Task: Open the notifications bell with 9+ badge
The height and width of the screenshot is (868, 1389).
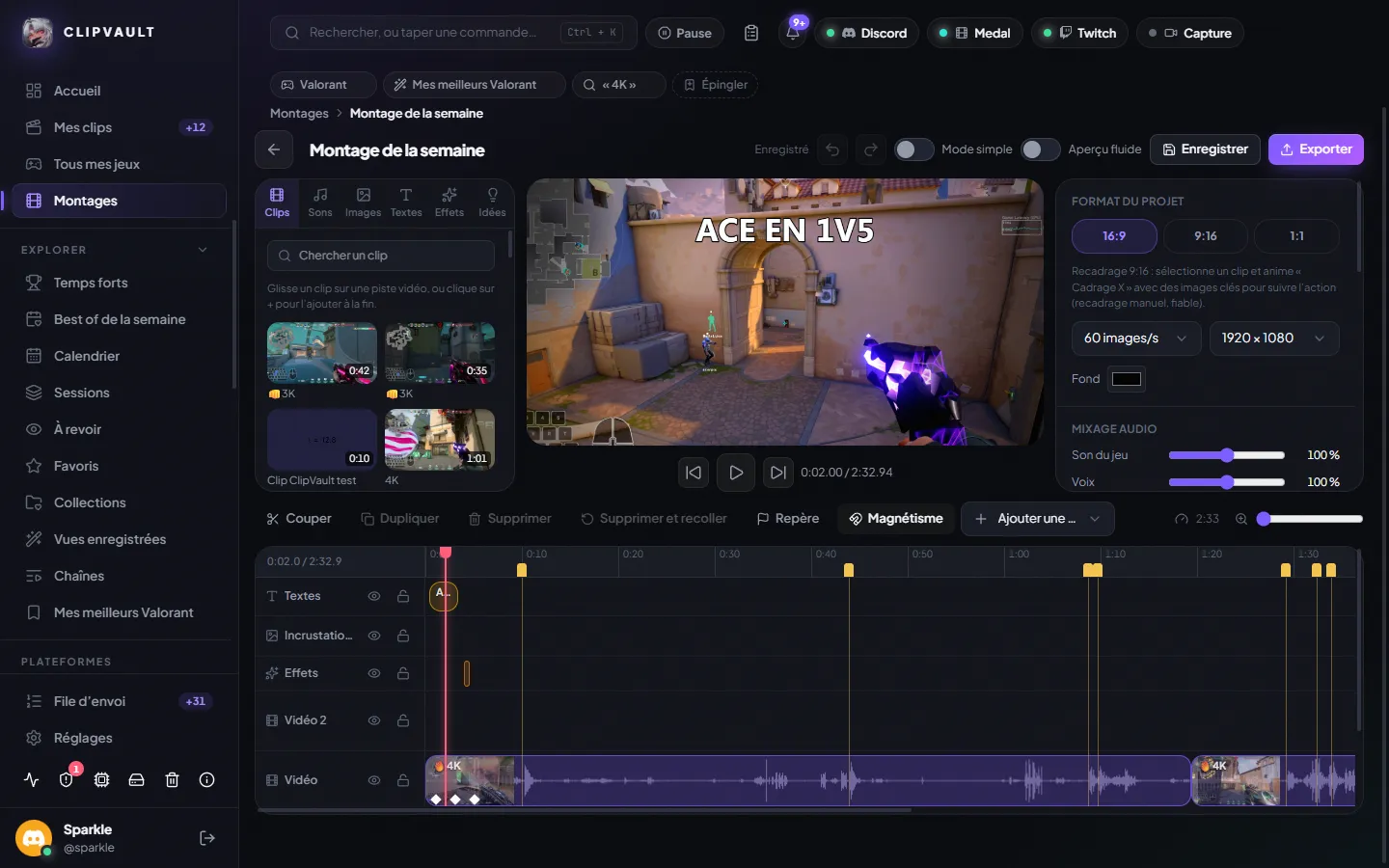Action: [793, 33]
